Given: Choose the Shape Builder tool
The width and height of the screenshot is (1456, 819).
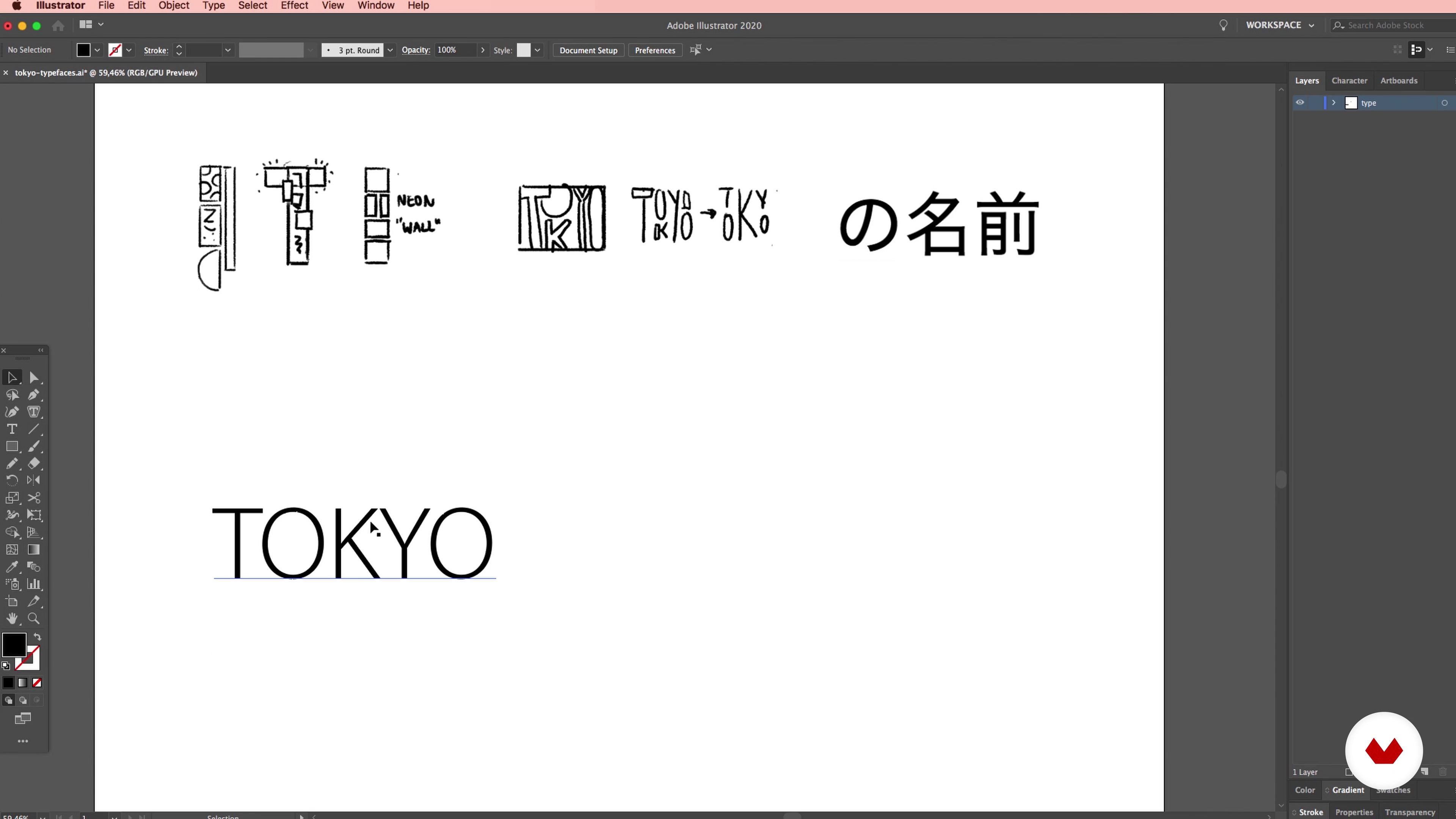Looking at the screenshot, I should (x=12, y=532).
